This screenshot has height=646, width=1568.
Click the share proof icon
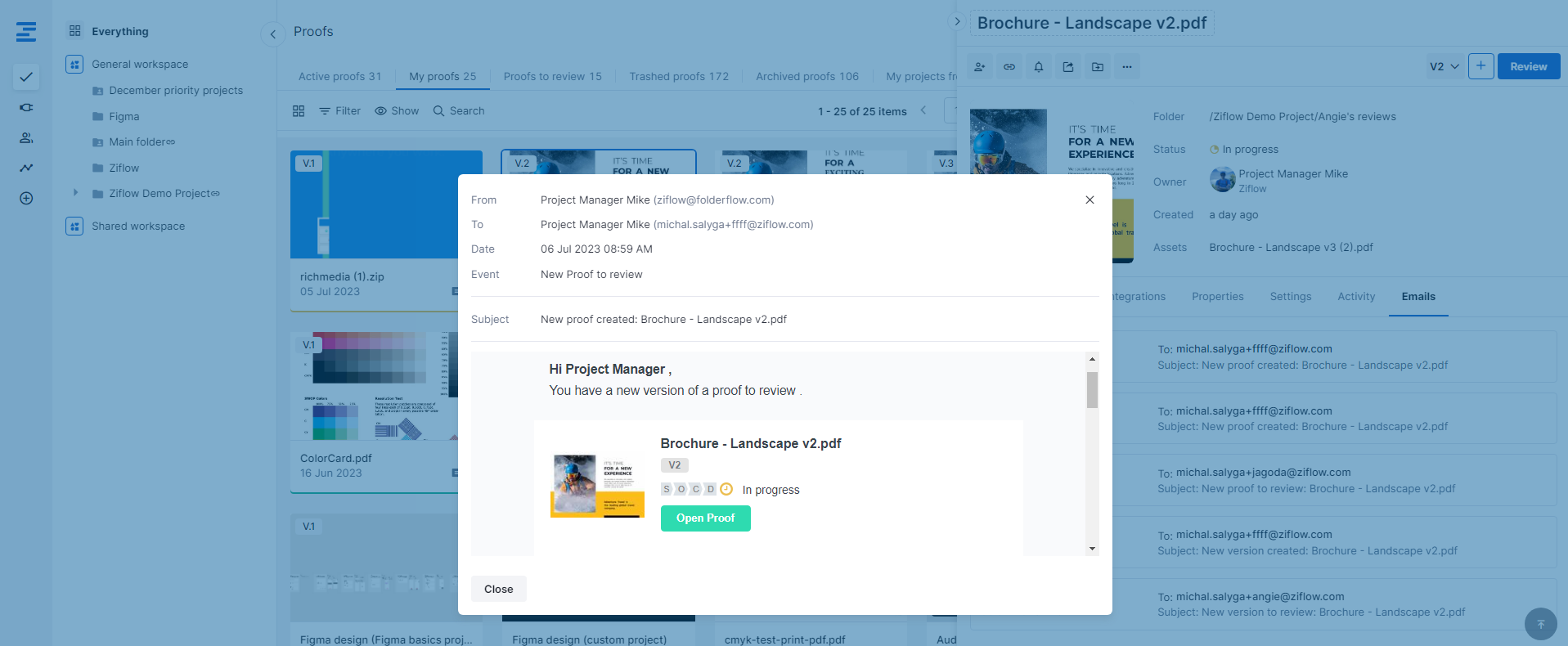(x=1068, y=67)
